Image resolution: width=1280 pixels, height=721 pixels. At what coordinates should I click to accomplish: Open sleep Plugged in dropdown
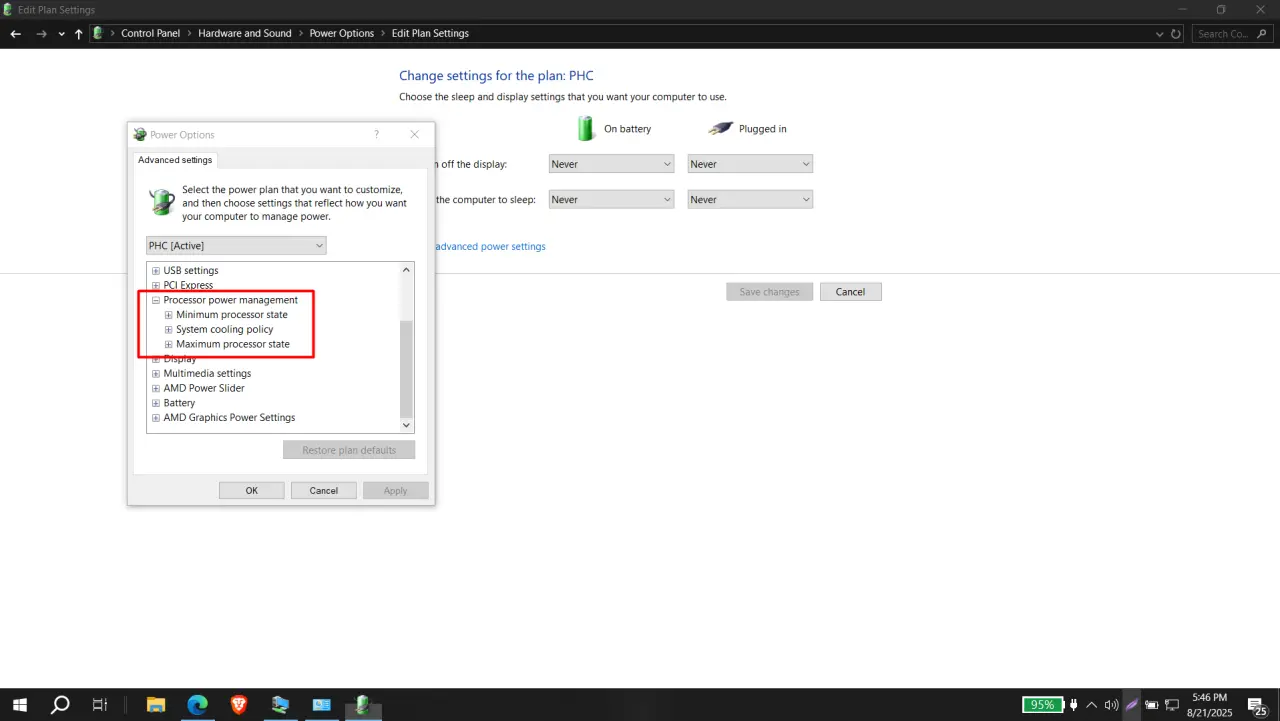pos(750,199)
